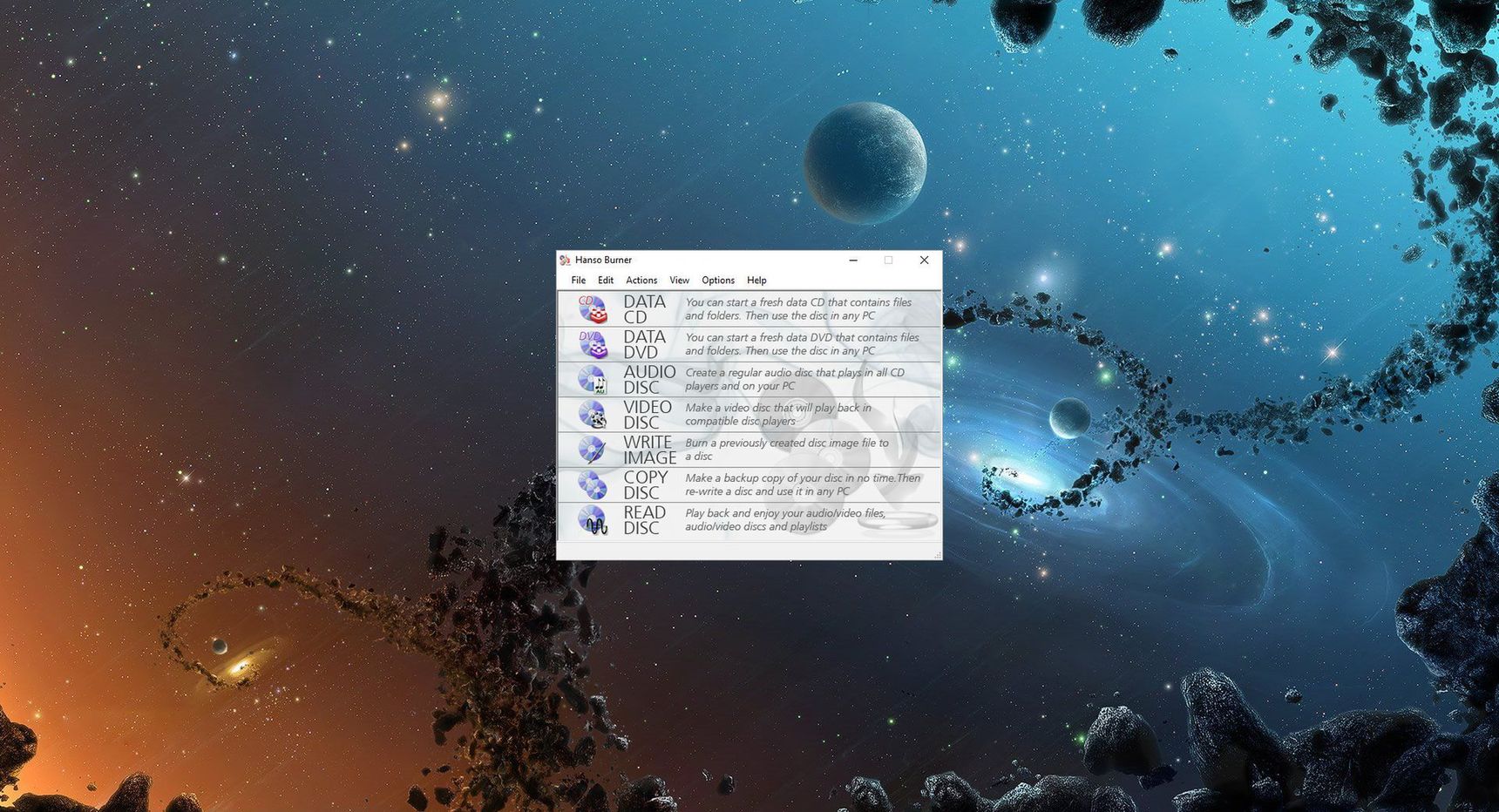Click the Write Image disc icon
This screenshot has height=812, width=1499.
593,450
